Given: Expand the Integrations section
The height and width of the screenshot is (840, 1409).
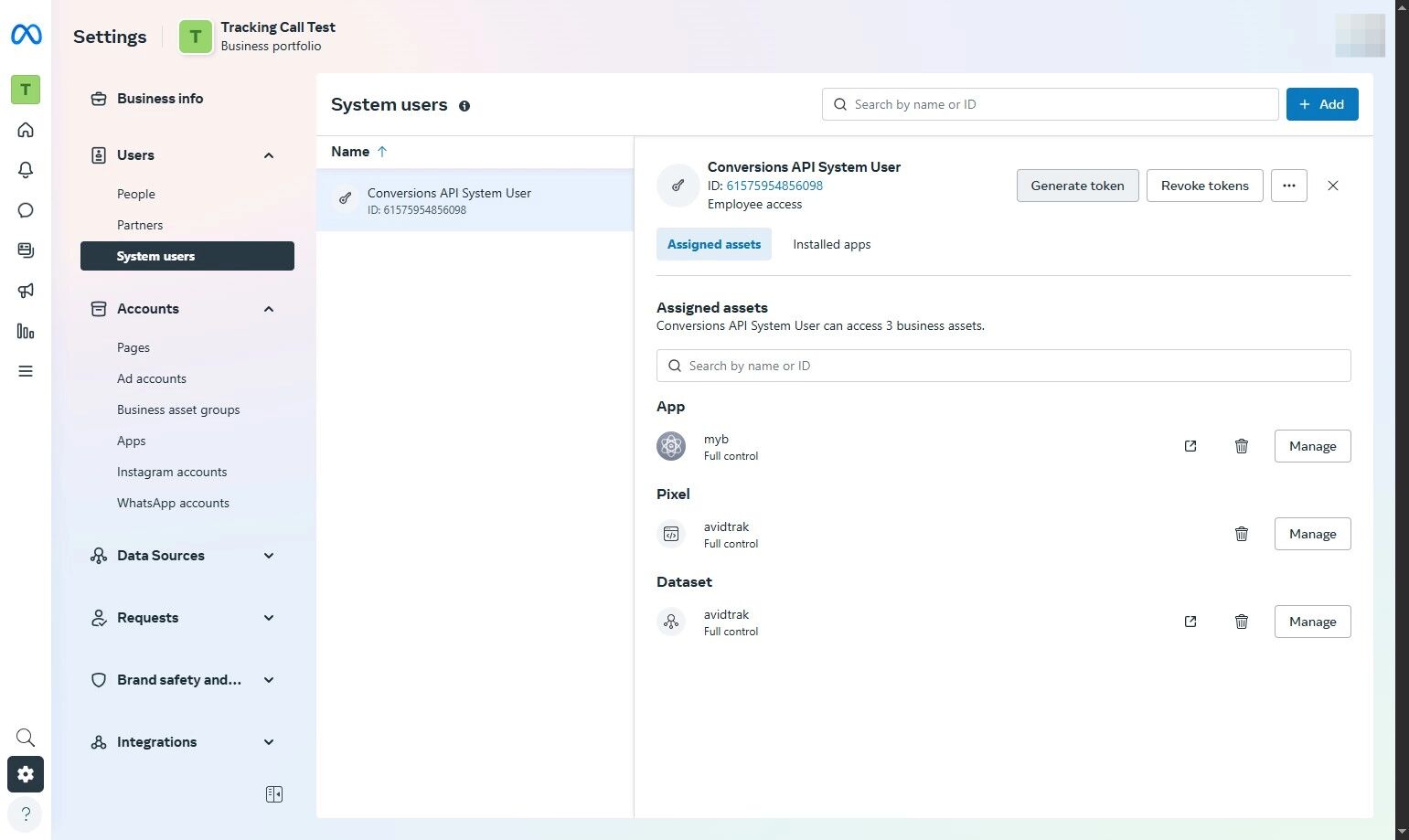Looking at the screenshot, I should (x=269, y=742).
